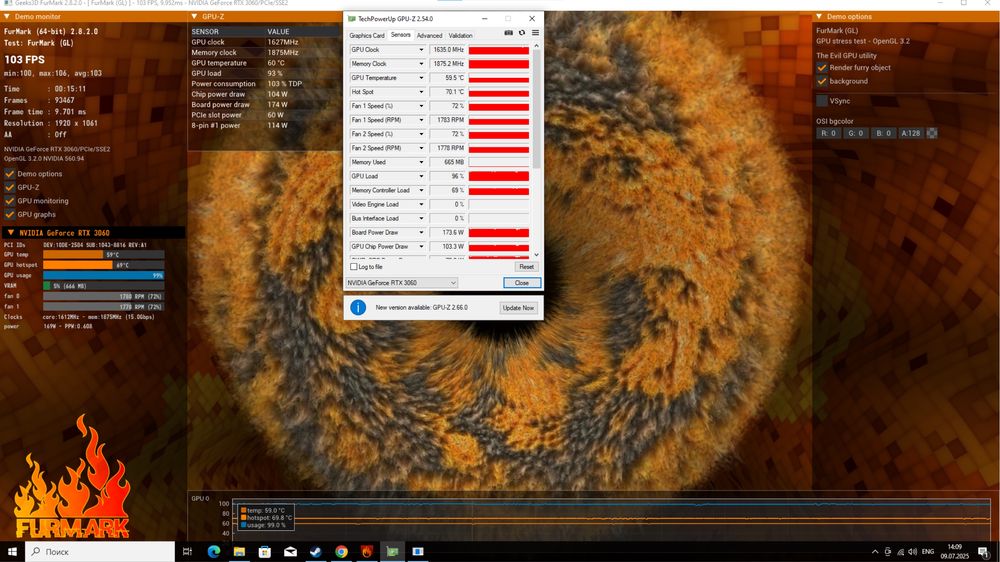Click the Reset button in GPU-Z

pyautogui.click(x=526, y=267)
